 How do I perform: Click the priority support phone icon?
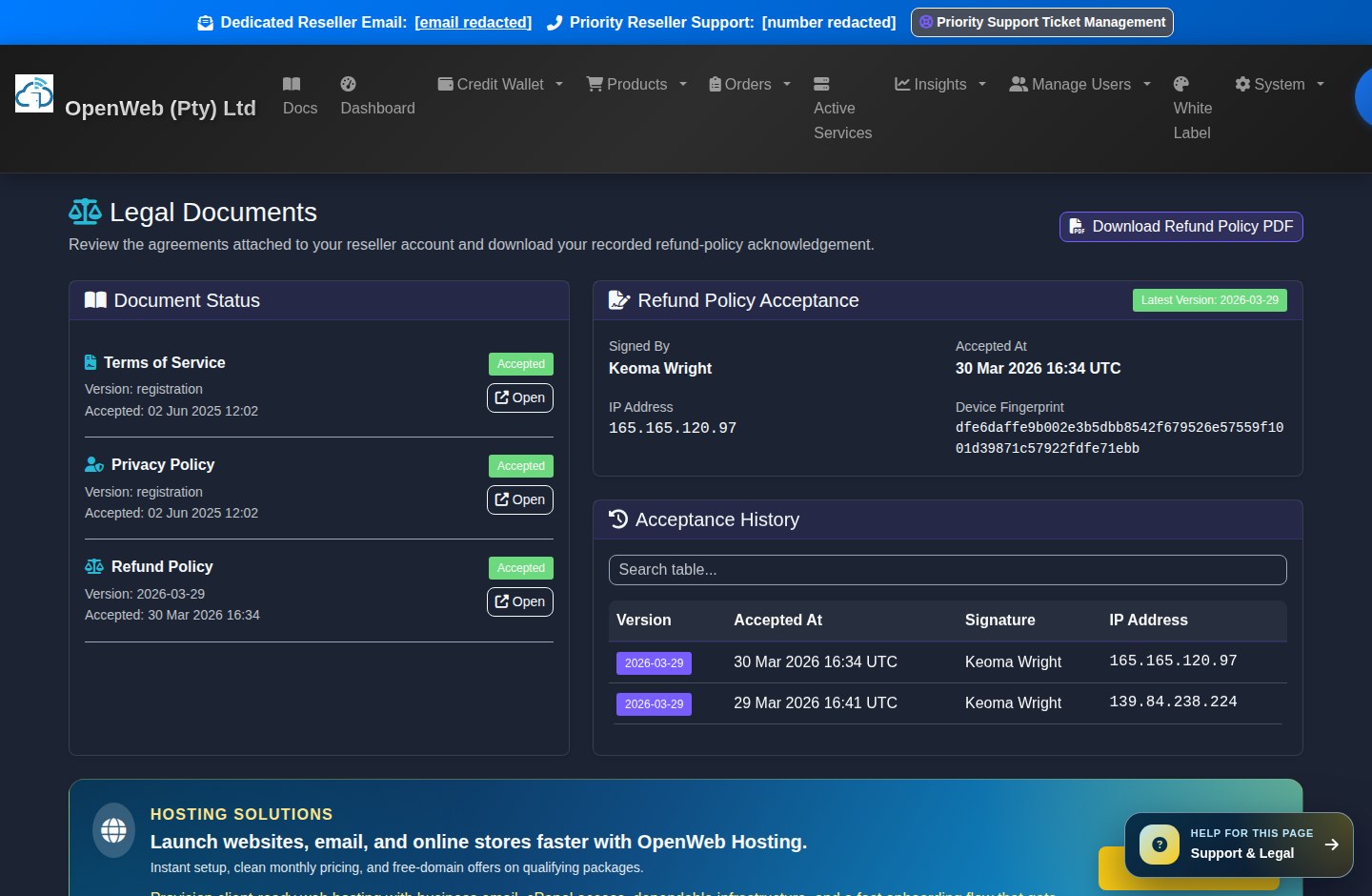tap(555, 23)
